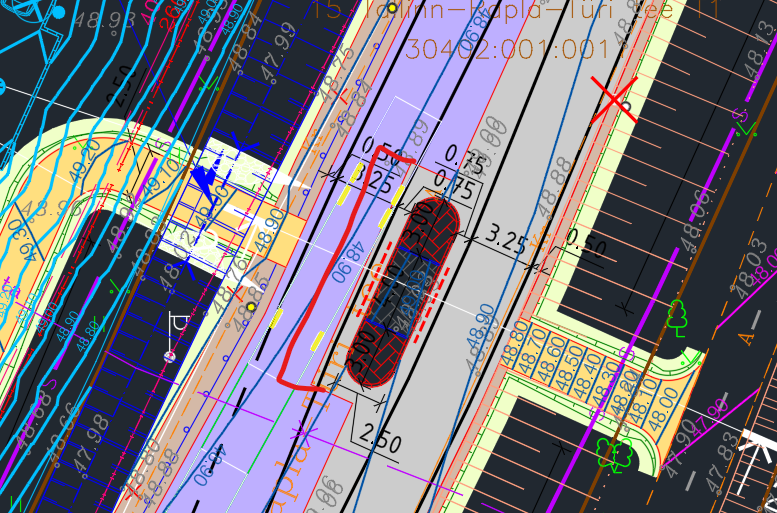Click the cyan filled circle marker
Image resolution: width=777 pixels, height=513 pixels.
click(x=57, y=13)
